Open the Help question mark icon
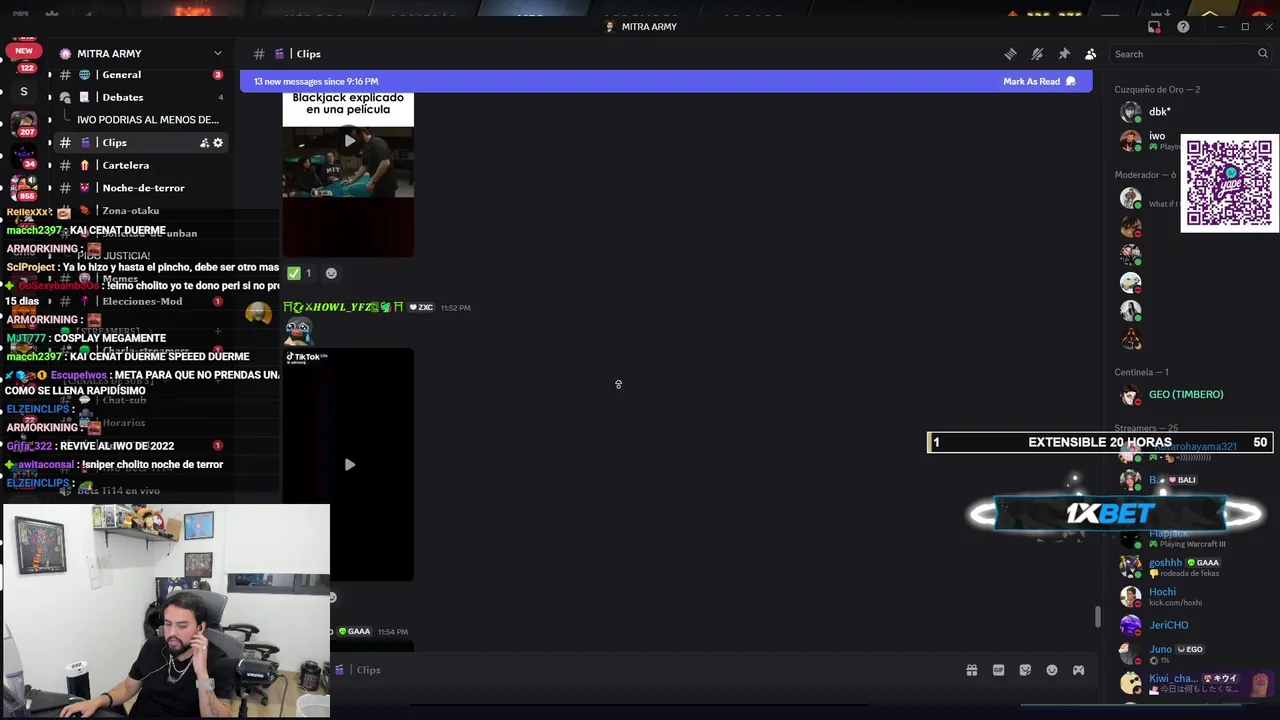 pos(1184,27)
